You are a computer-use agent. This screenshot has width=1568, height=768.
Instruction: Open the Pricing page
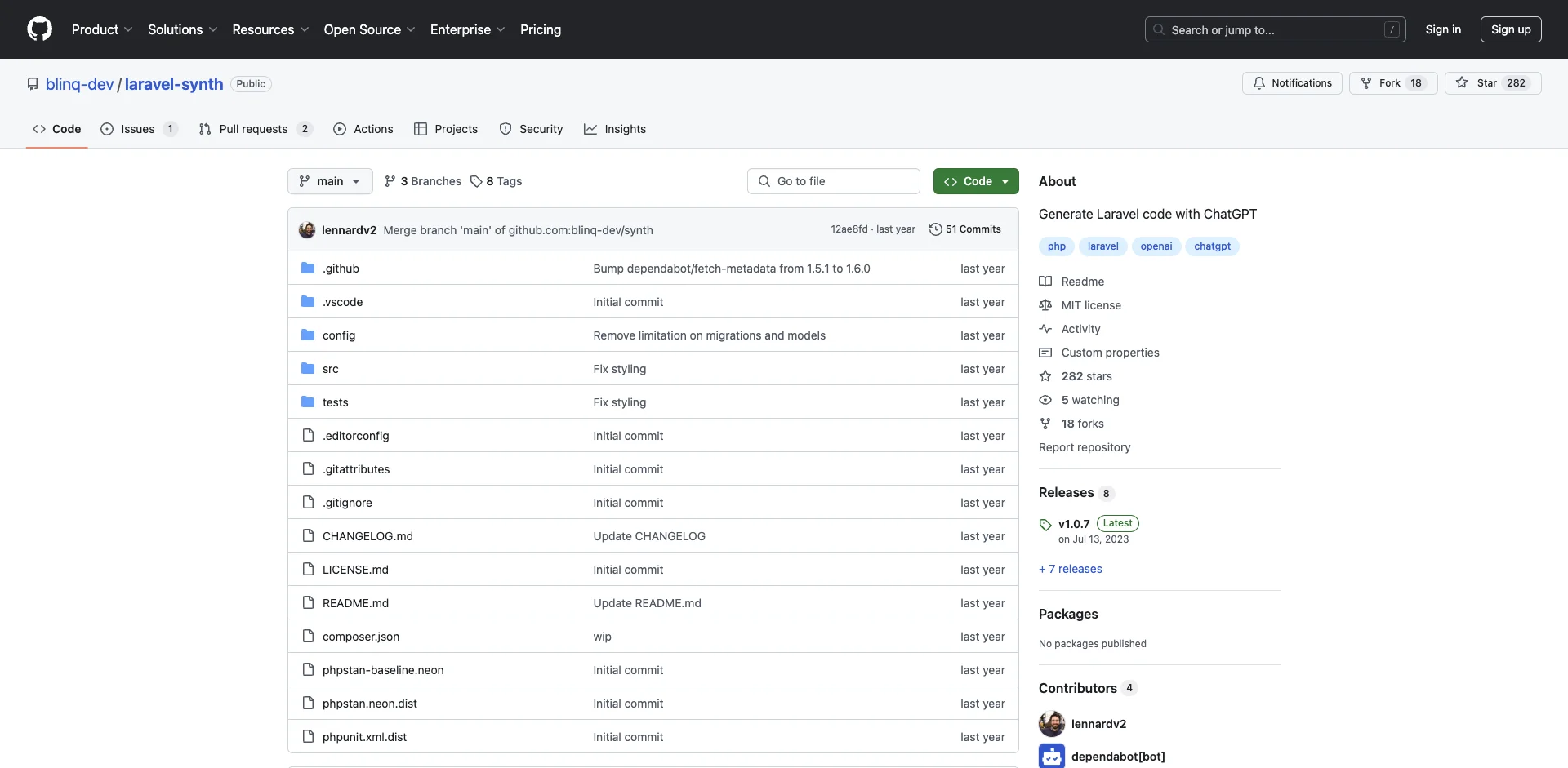tap(541, 29)
